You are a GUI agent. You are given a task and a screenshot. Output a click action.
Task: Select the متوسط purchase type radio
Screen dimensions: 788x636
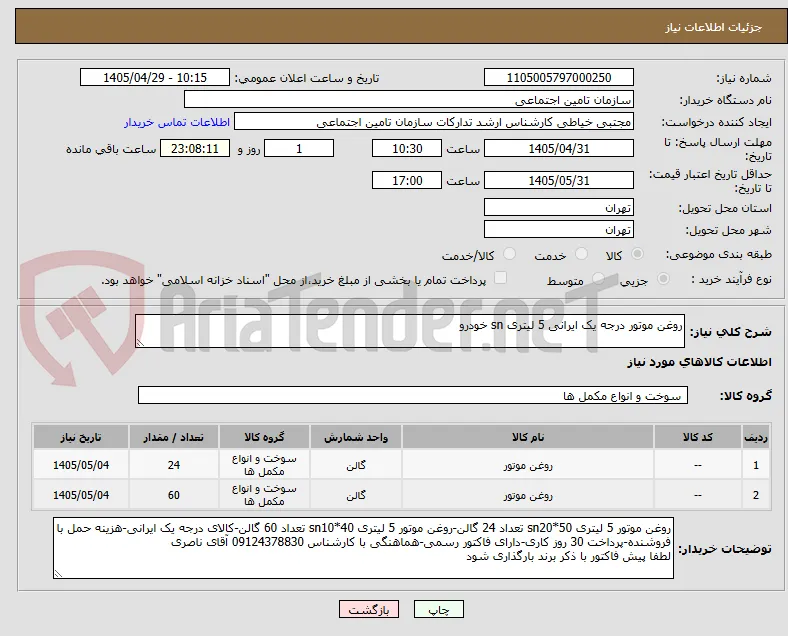tap(598, 278)
